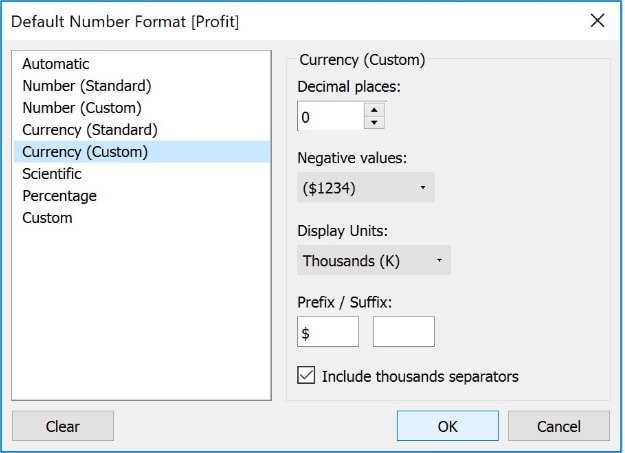The height and width of the screenshot is (453, 625).
Task: Uncheck Include thousands separators
Action: point(307,377)
